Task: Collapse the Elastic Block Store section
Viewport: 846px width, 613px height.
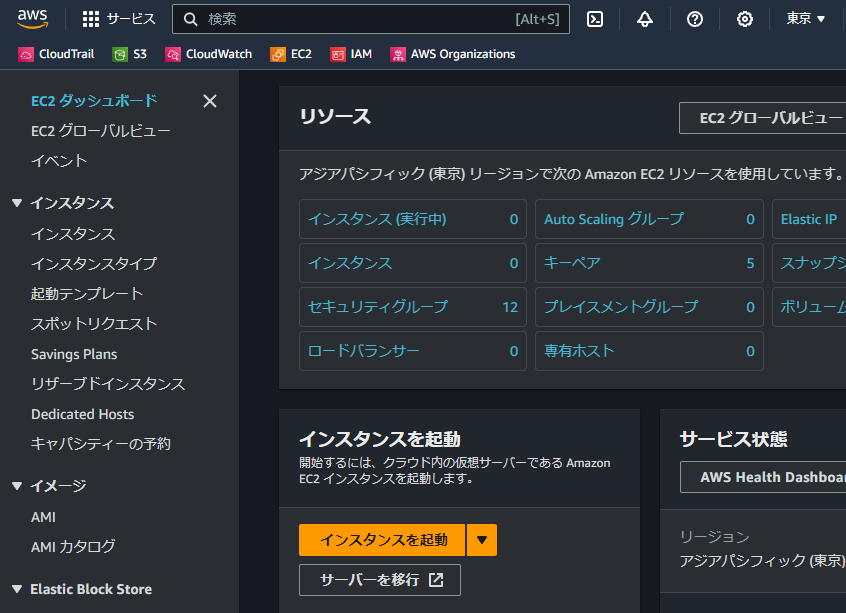Action: pos(17,589)
